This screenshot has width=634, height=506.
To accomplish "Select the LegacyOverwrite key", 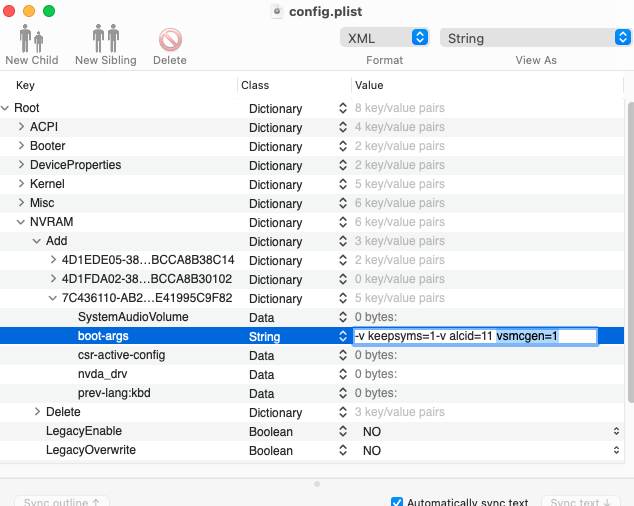I will [x=91, y=450].
